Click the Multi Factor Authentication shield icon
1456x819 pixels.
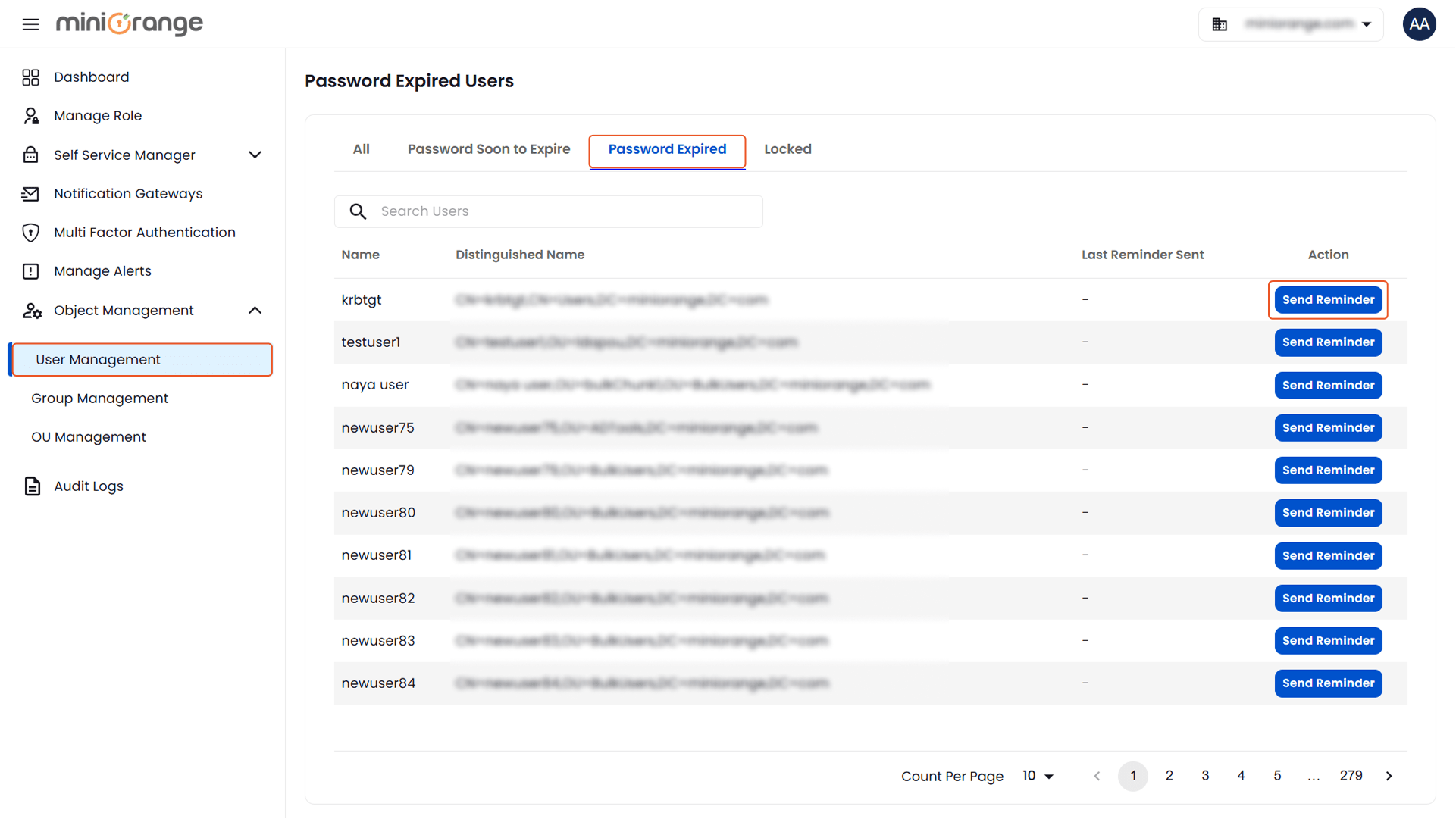pyautogui.click(x=30, y=232)
